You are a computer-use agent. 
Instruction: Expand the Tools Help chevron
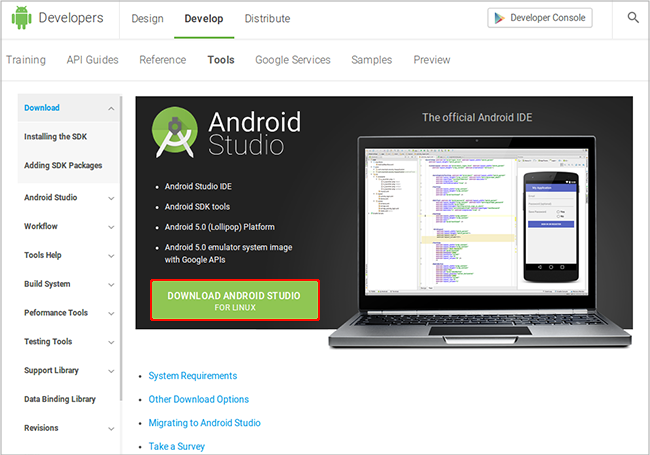pos(111,256)
